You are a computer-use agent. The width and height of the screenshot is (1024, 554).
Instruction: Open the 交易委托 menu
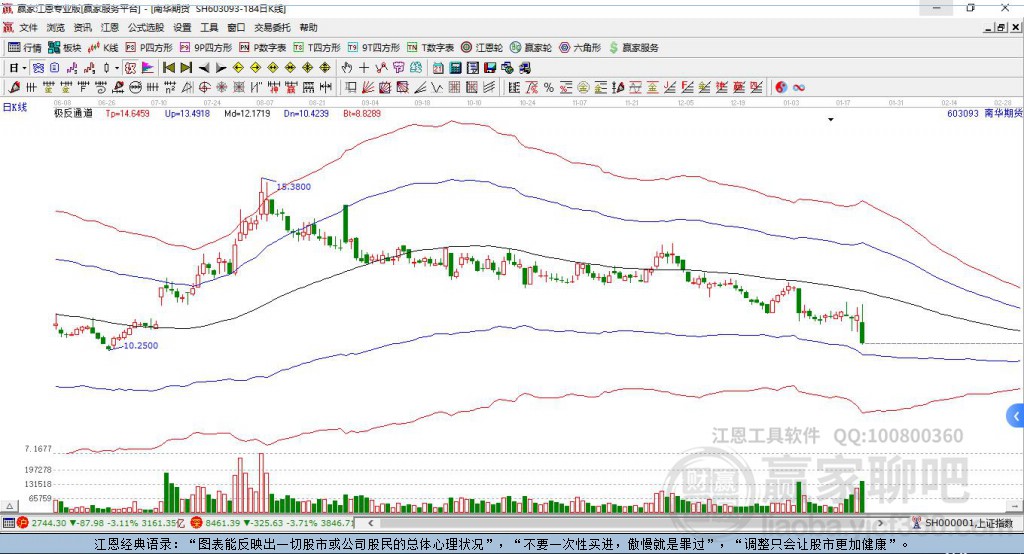point(272,27)
